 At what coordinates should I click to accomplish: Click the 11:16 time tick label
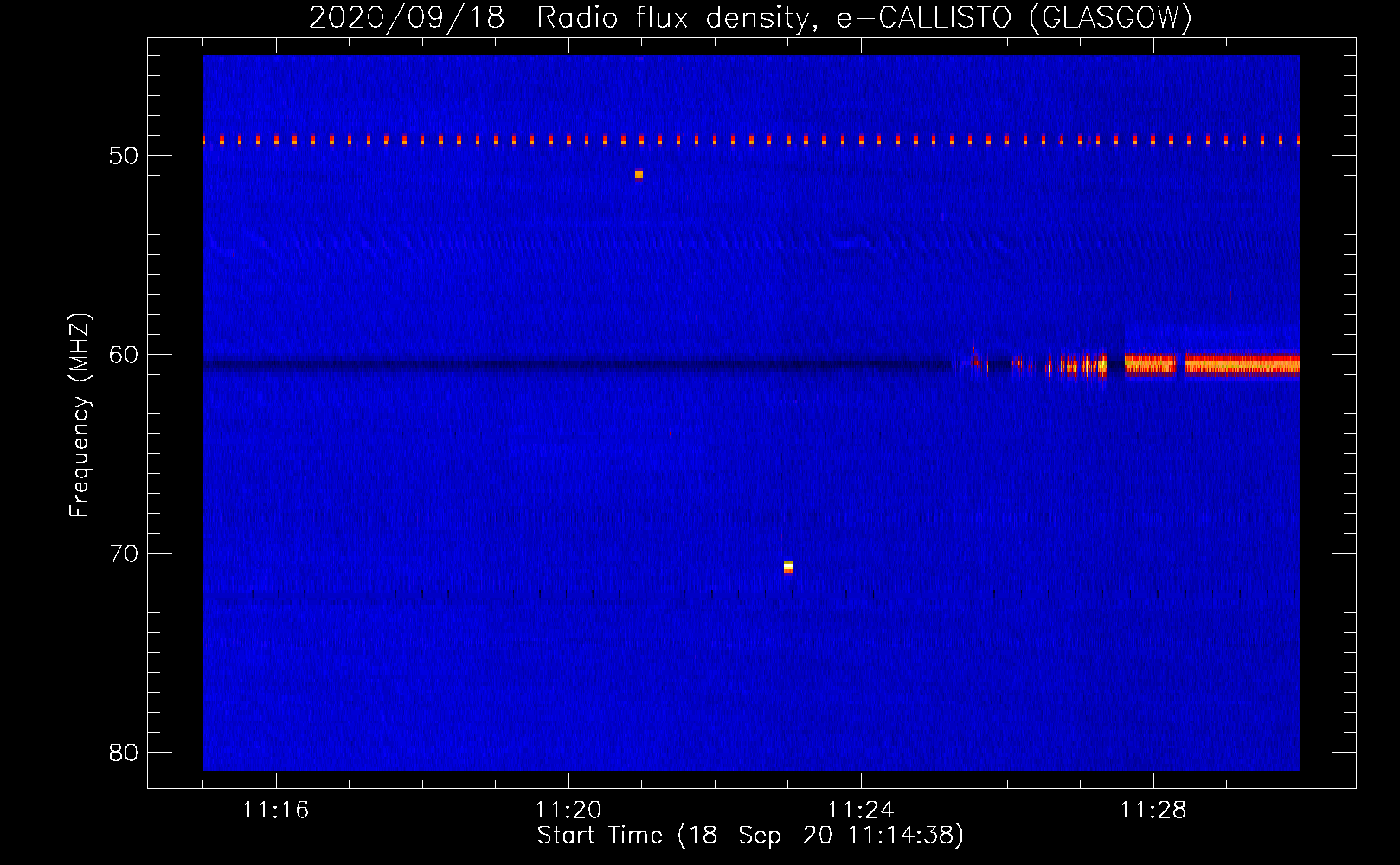(275, 811)
